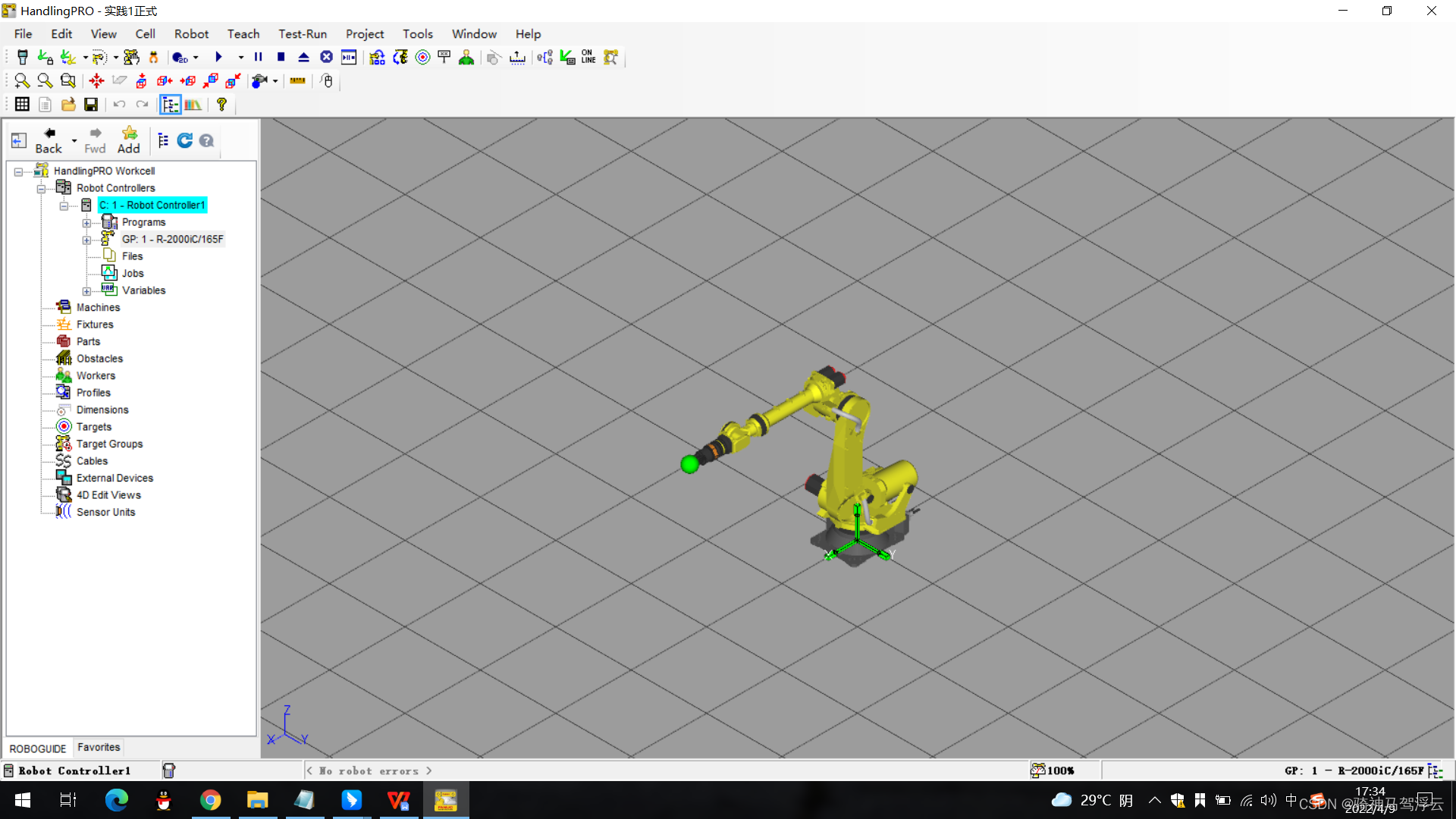Click the status bar teach pendant icon
This screenshot has width=1456, height=819.
click(x=169, y=771)
